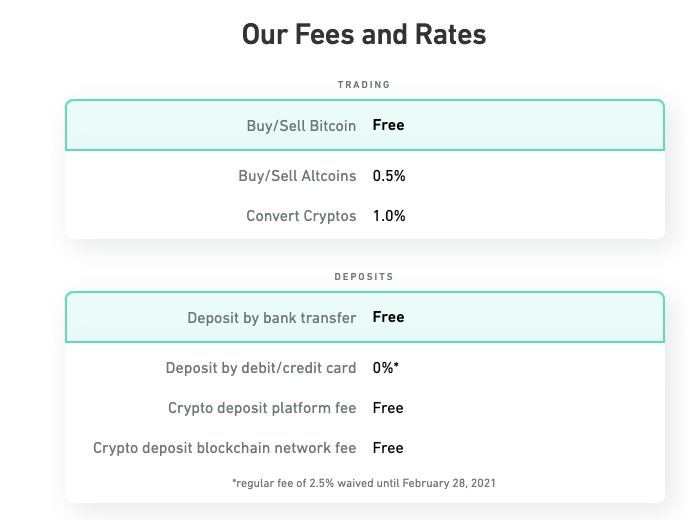Select the Convert Cryptos label

click(x=301, y=216)
